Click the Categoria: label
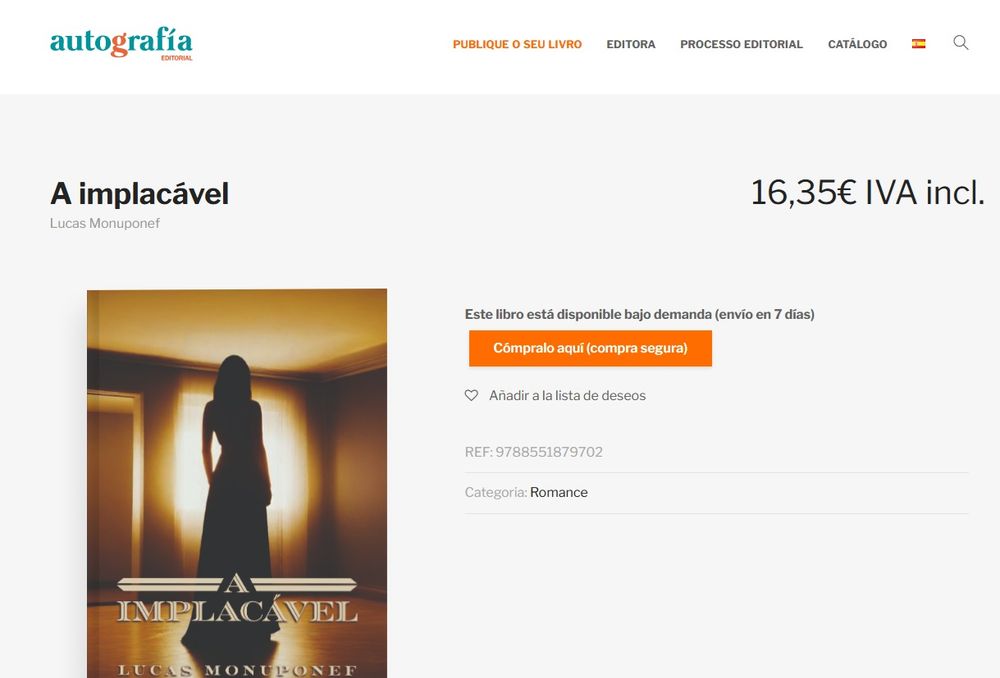Screen dimensions: 1000x678 point(496,492)
